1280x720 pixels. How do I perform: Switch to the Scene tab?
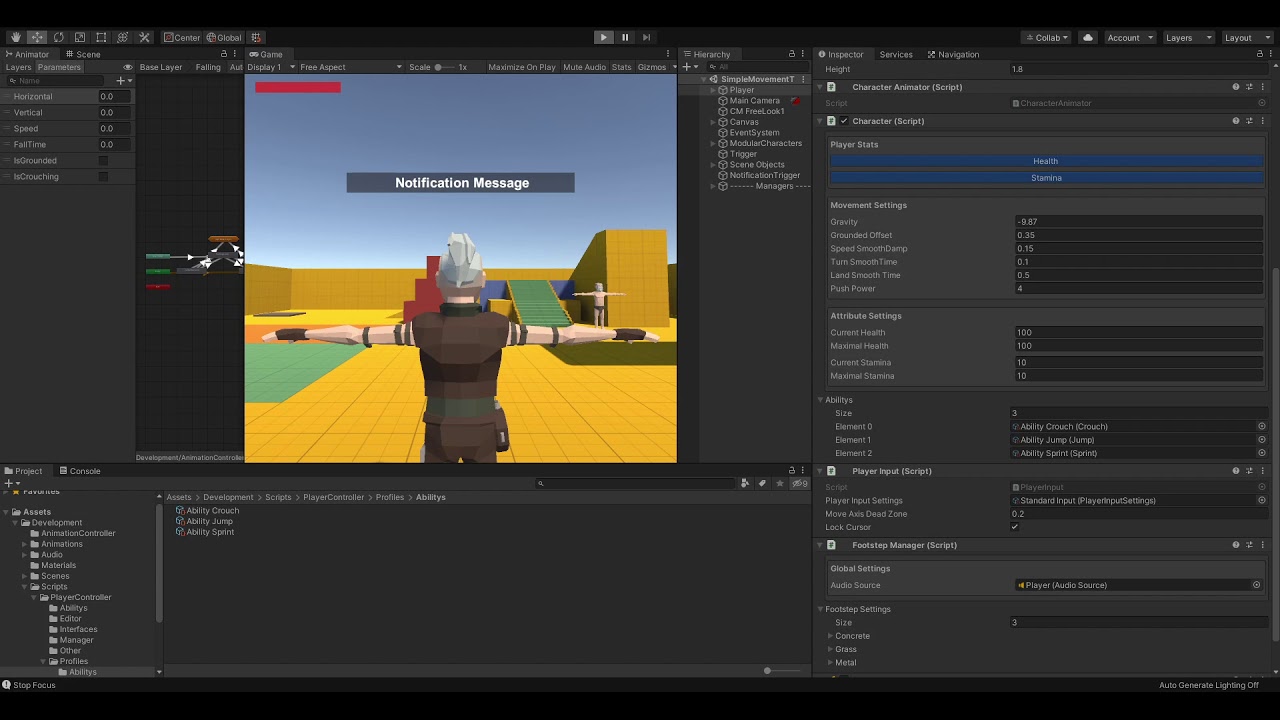(83, 54)
